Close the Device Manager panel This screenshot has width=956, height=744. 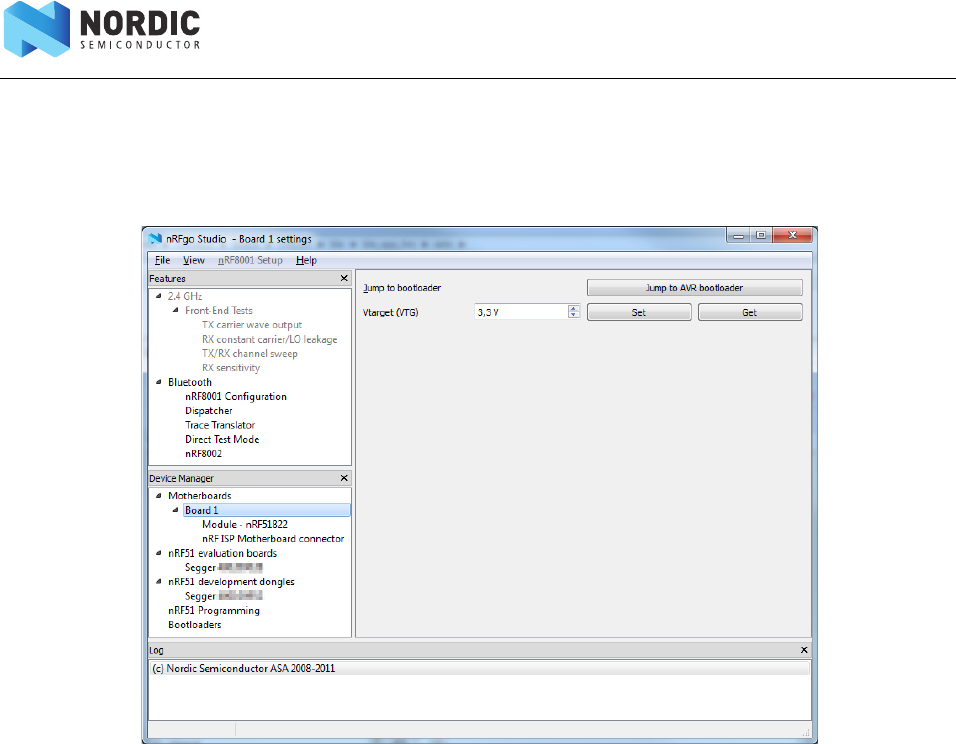pyautogui.click(x=344, y=478)
